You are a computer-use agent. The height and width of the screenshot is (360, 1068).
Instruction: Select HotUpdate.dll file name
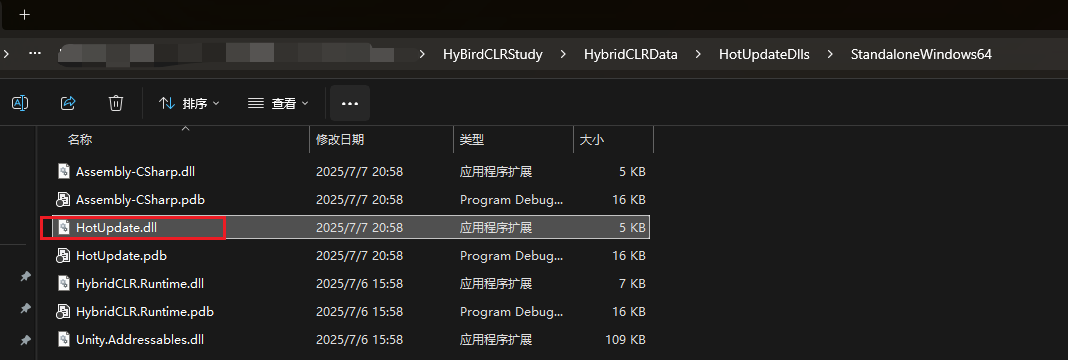click(x=116, y=228)
